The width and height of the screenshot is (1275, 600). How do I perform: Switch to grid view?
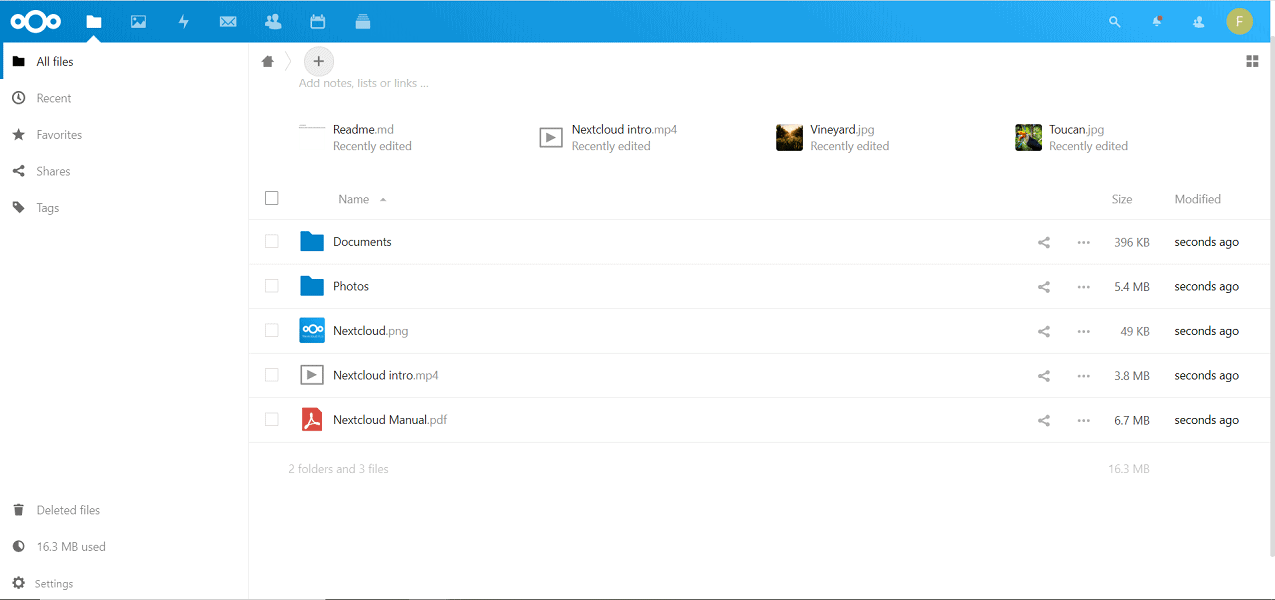point(1252,61)
